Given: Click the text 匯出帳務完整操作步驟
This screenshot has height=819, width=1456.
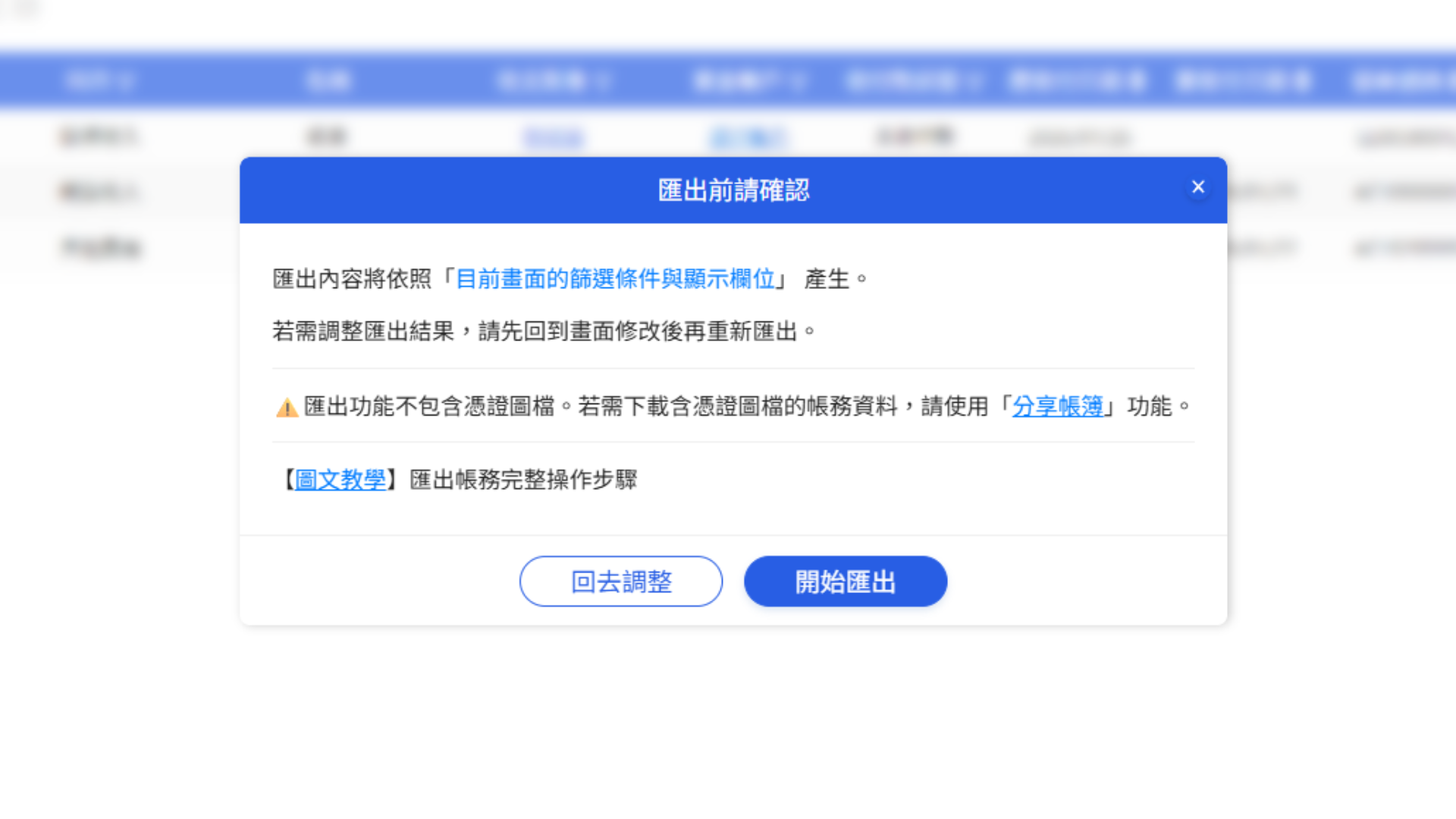Looking at the screenshot, I should [x=523, y=479].
